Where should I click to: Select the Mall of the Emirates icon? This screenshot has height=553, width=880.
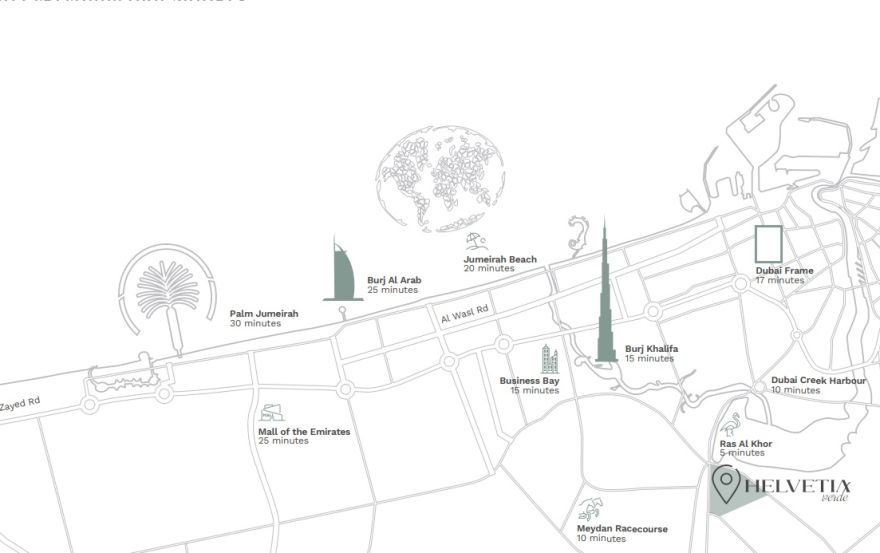point(271,413)
